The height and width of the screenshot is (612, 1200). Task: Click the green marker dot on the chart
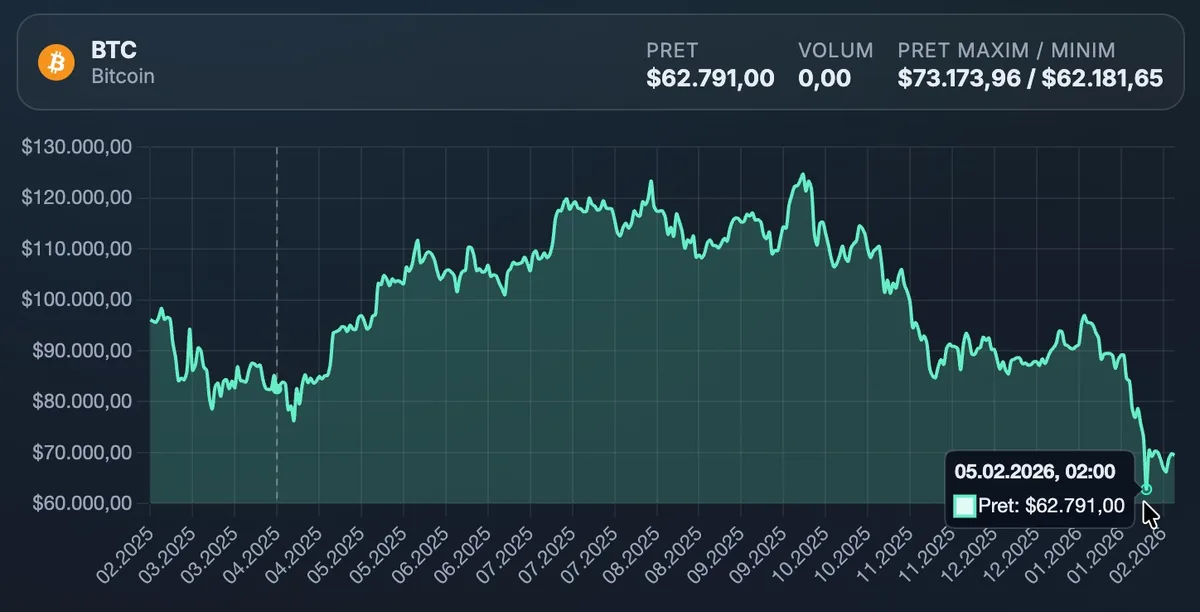1146,489
